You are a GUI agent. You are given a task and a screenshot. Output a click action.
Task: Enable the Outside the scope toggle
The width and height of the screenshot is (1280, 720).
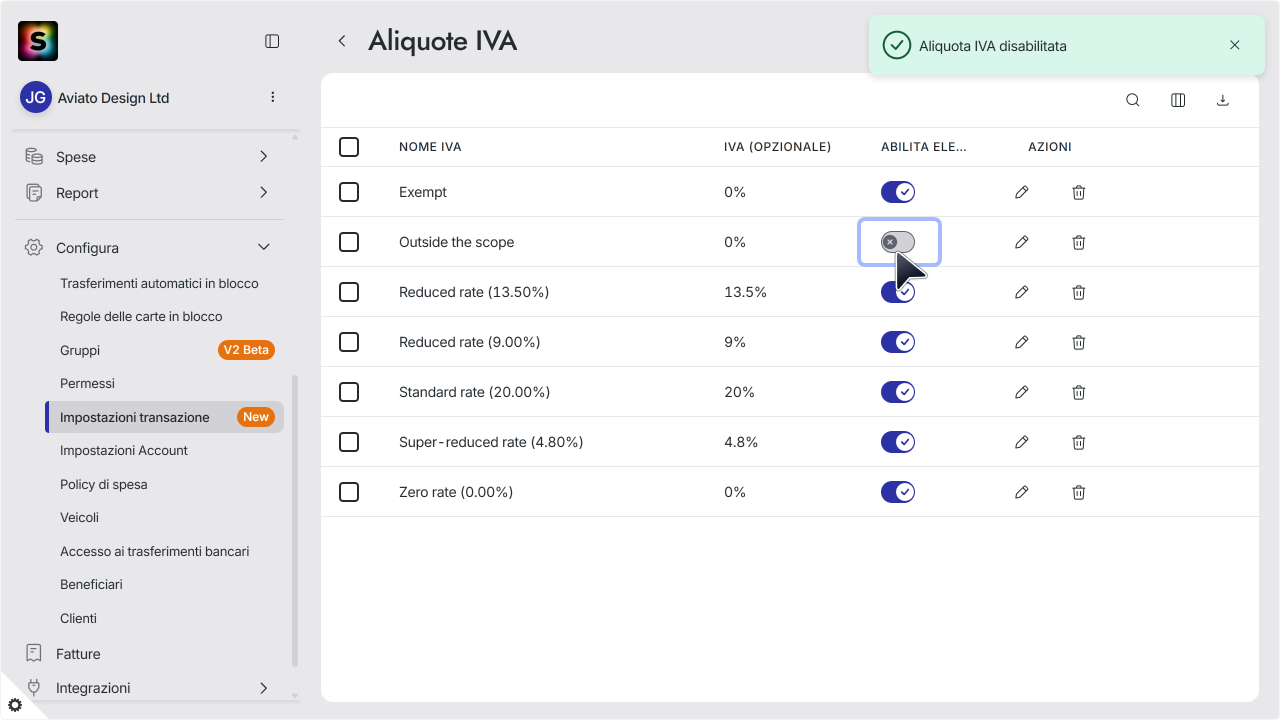[898, 242]
